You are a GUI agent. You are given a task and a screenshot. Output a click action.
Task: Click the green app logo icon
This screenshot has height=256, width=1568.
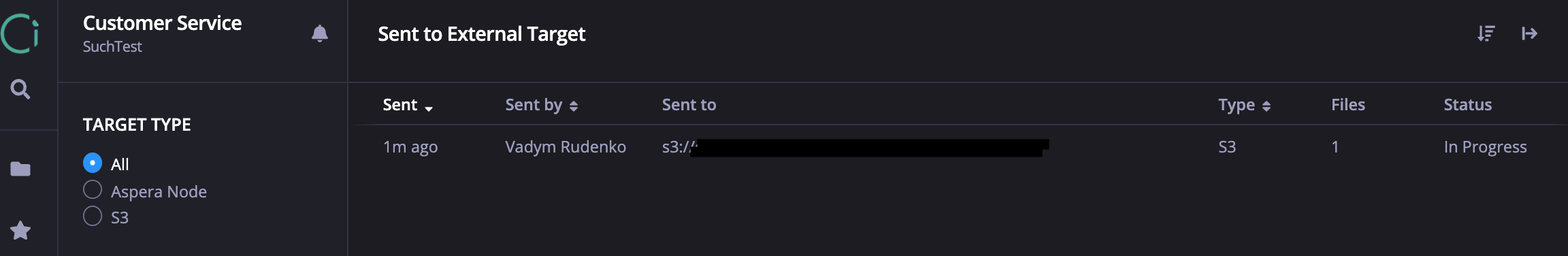(20, 33)
